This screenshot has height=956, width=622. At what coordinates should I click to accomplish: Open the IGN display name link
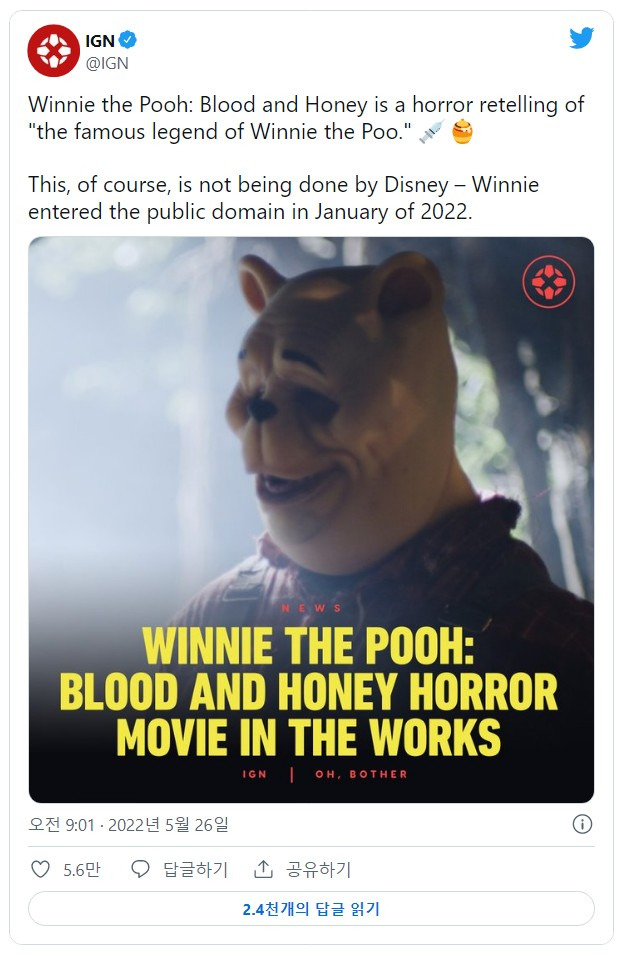point(100,41)
